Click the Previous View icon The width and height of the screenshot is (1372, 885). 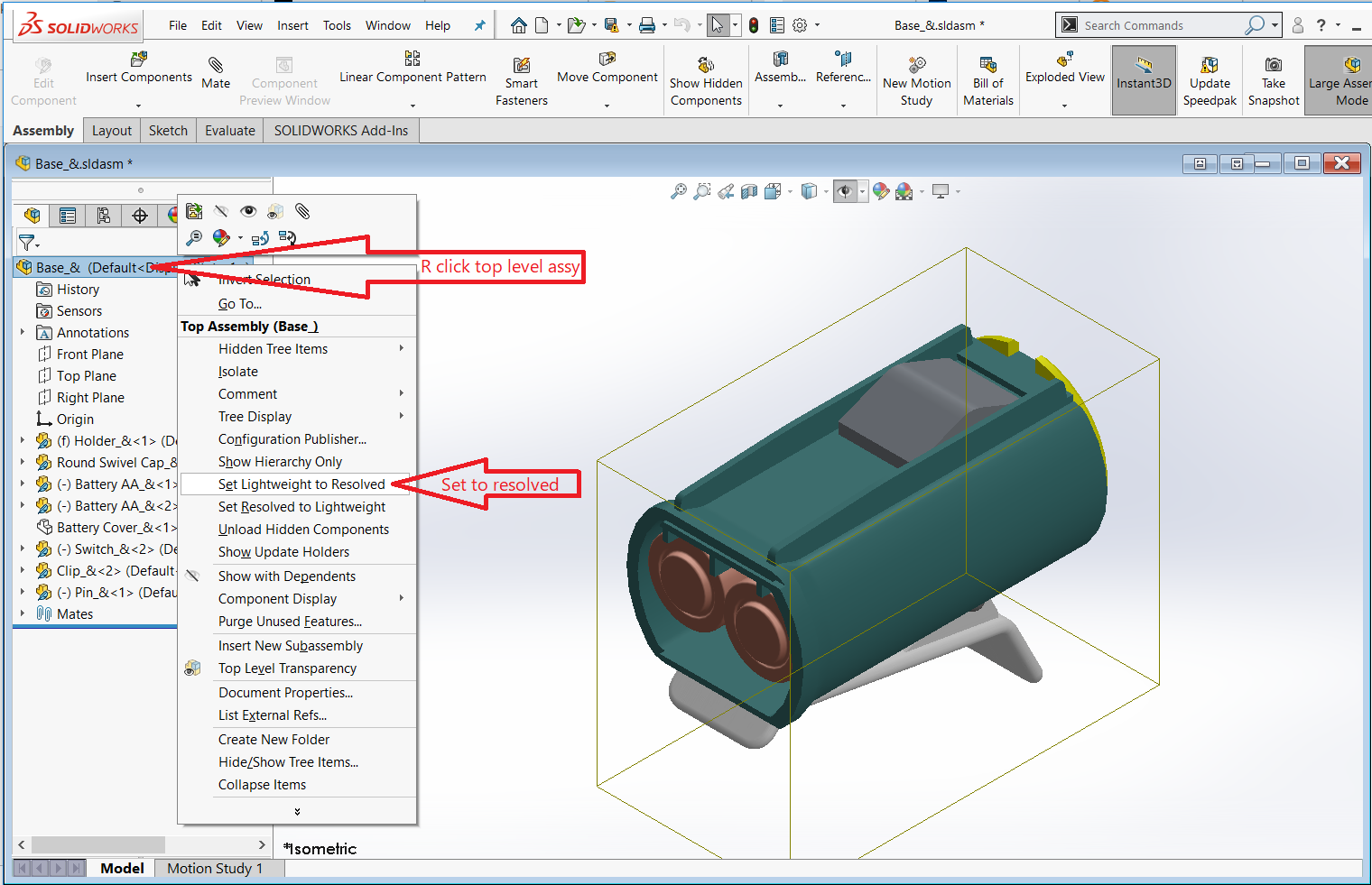tap(726, 191)
